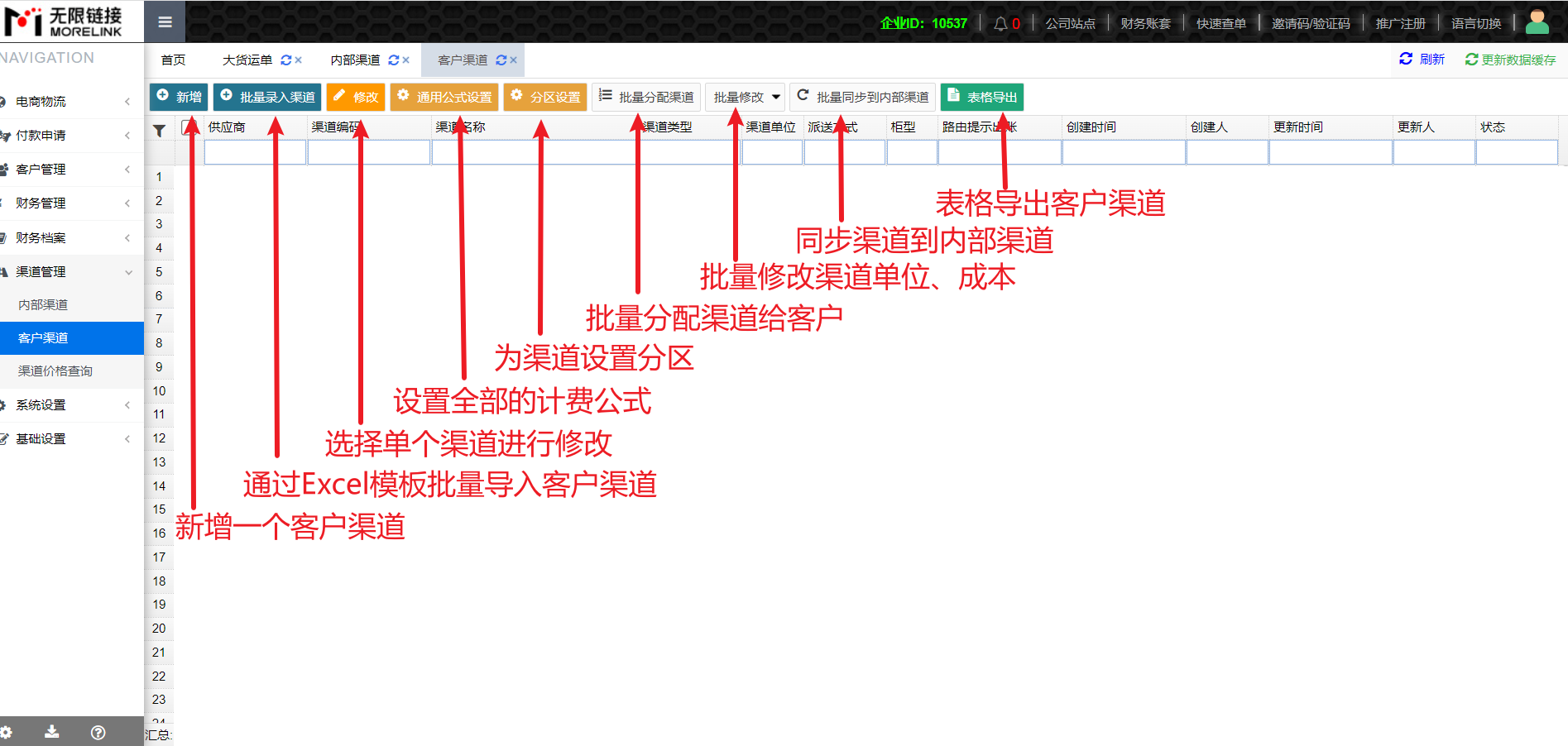The height and width of the screenshot is (746, 1568).
Task: Focus the filter box under 状态
Action: [1517, 152]
